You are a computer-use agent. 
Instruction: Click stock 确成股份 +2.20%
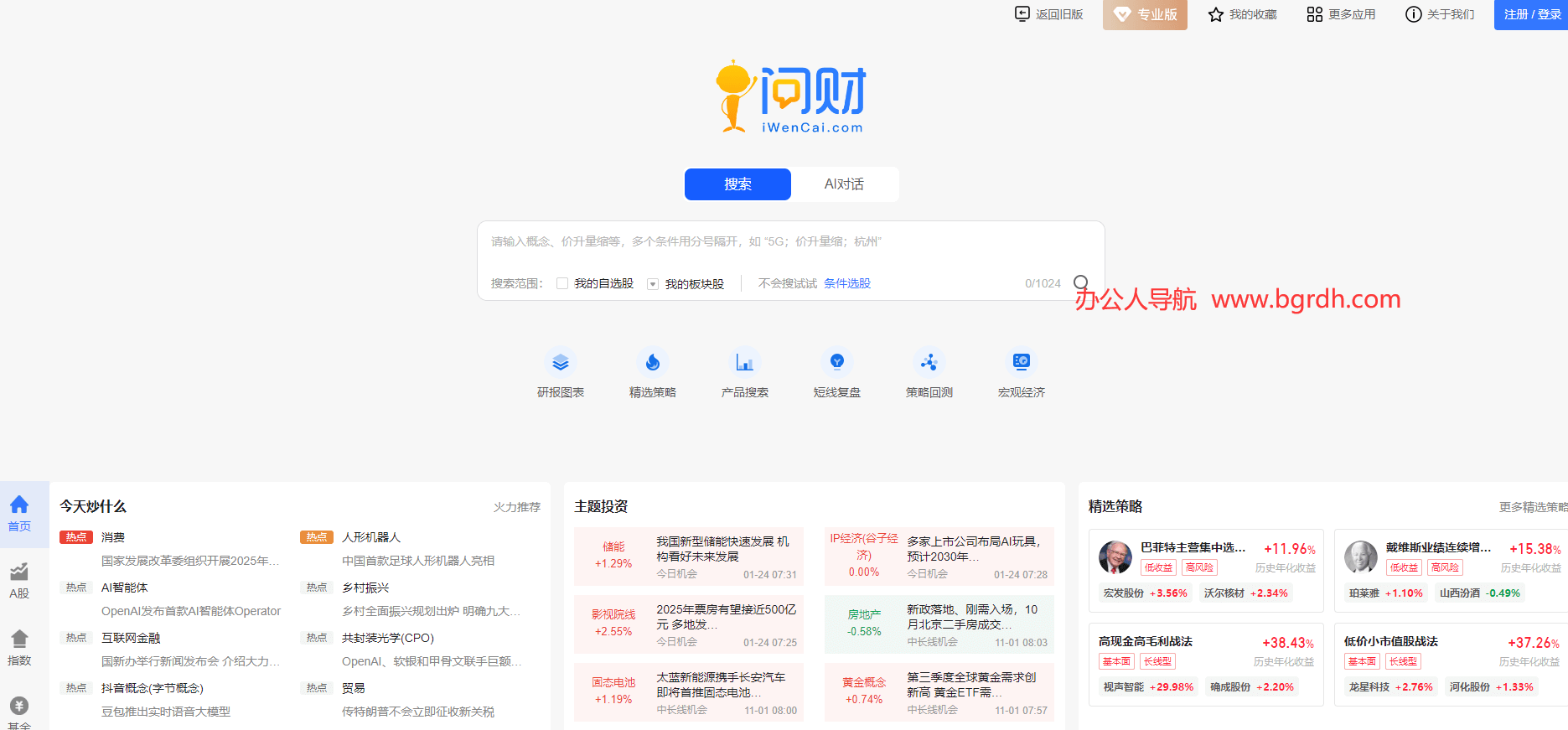pyautogui.click(x=1252, y=686)
